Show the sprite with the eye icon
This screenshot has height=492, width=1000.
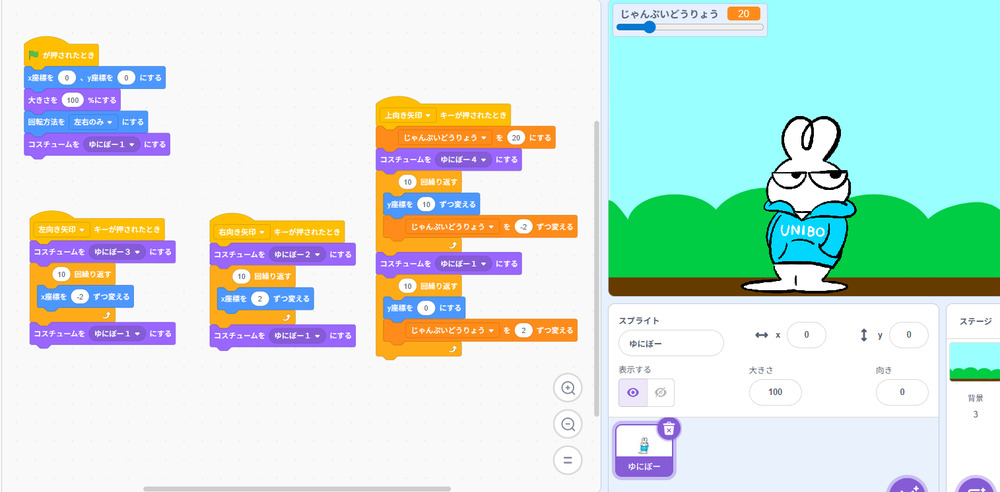pos(632,393)
